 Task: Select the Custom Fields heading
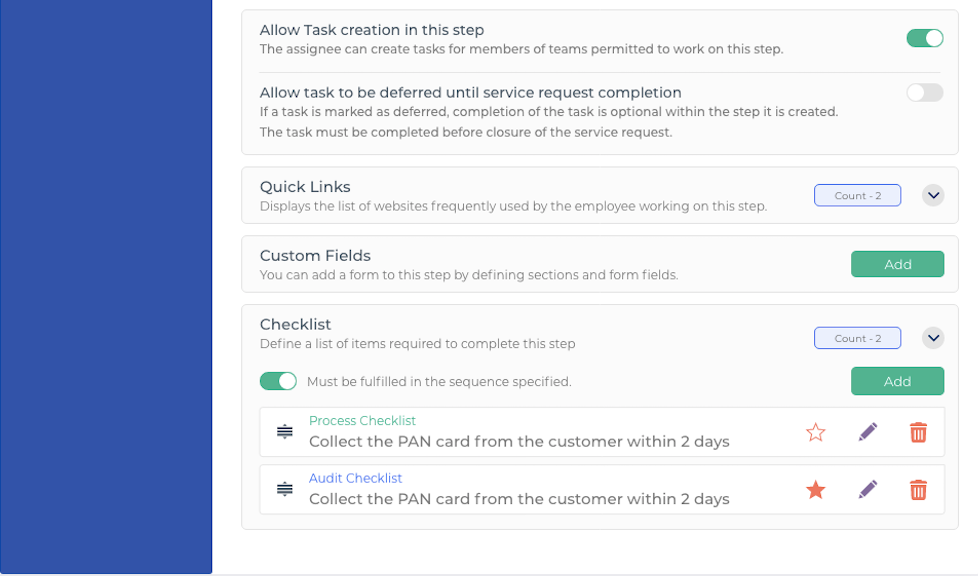pyautogui.click(x=315, y=256)
